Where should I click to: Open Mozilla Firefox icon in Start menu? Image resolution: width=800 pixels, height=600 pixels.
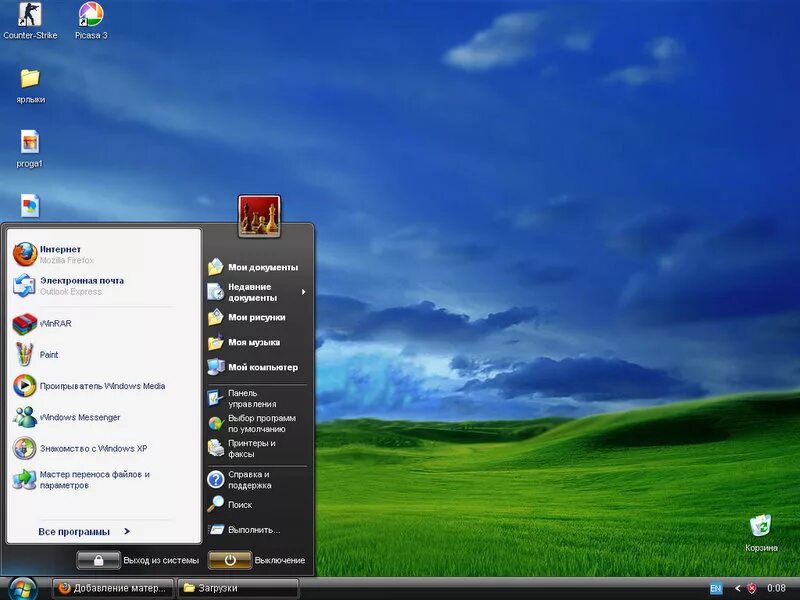[x=24, y=254]
